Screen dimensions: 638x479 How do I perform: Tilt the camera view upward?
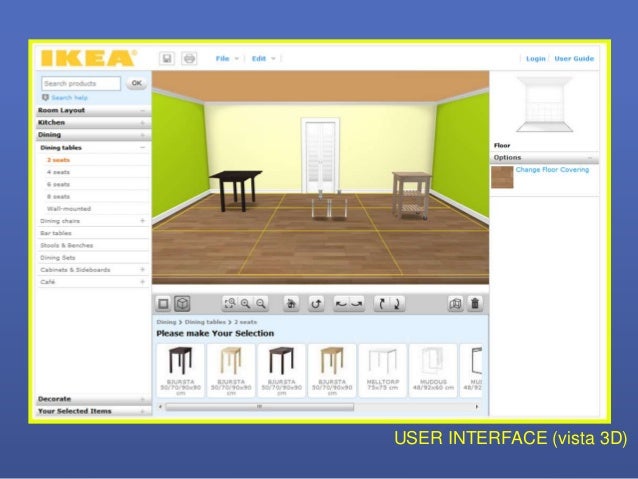382,304
